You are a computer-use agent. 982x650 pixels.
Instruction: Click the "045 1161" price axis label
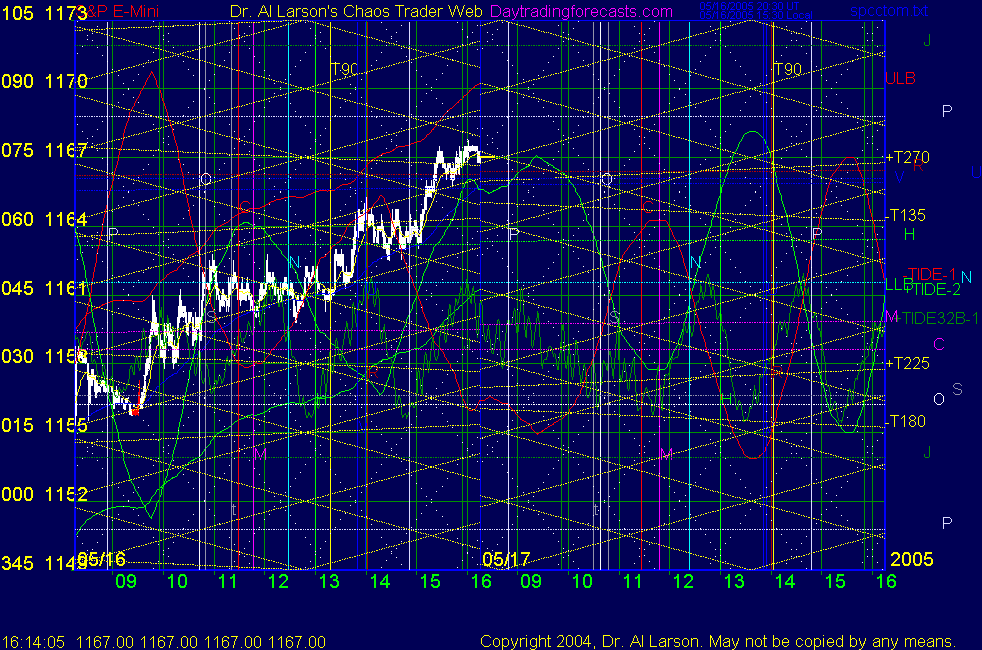(x=44, y=288)
